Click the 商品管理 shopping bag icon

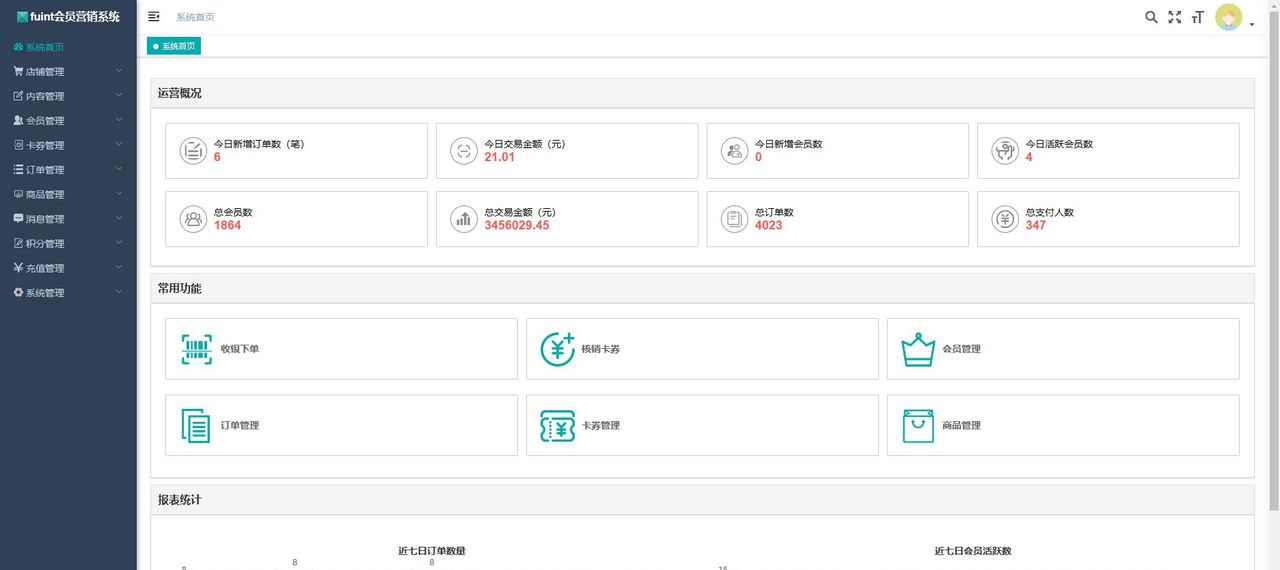pos(918,425)
